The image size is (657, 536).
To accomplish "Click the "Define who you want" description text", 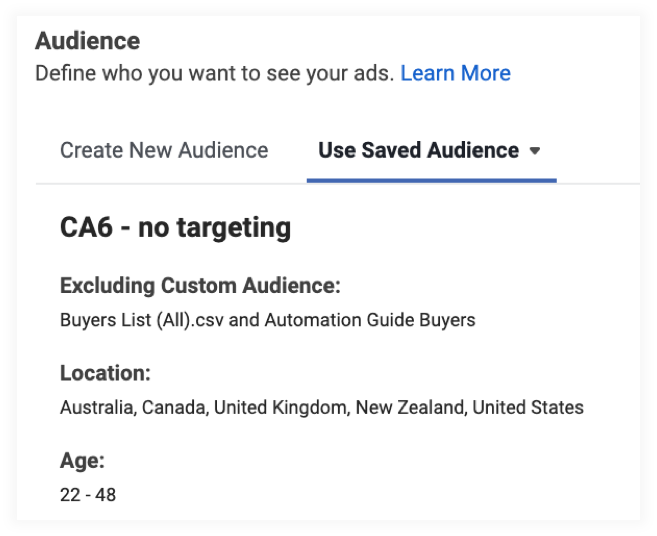I will click(x=214, y=73).
